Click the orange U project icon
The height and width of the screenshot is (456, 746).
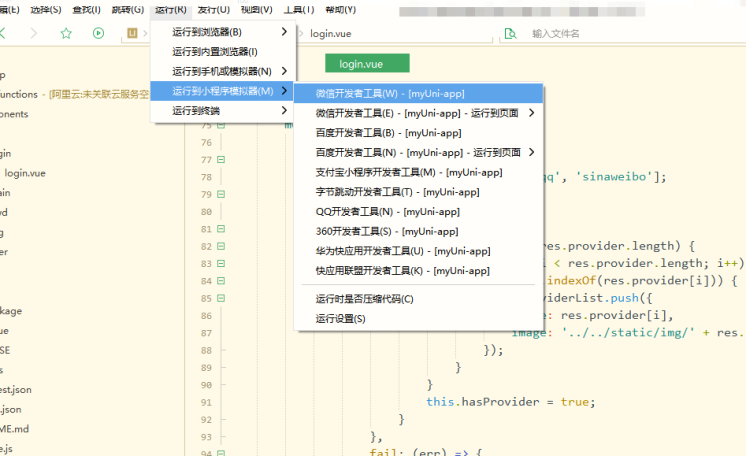pyautogui.click(x=132, y=33)
